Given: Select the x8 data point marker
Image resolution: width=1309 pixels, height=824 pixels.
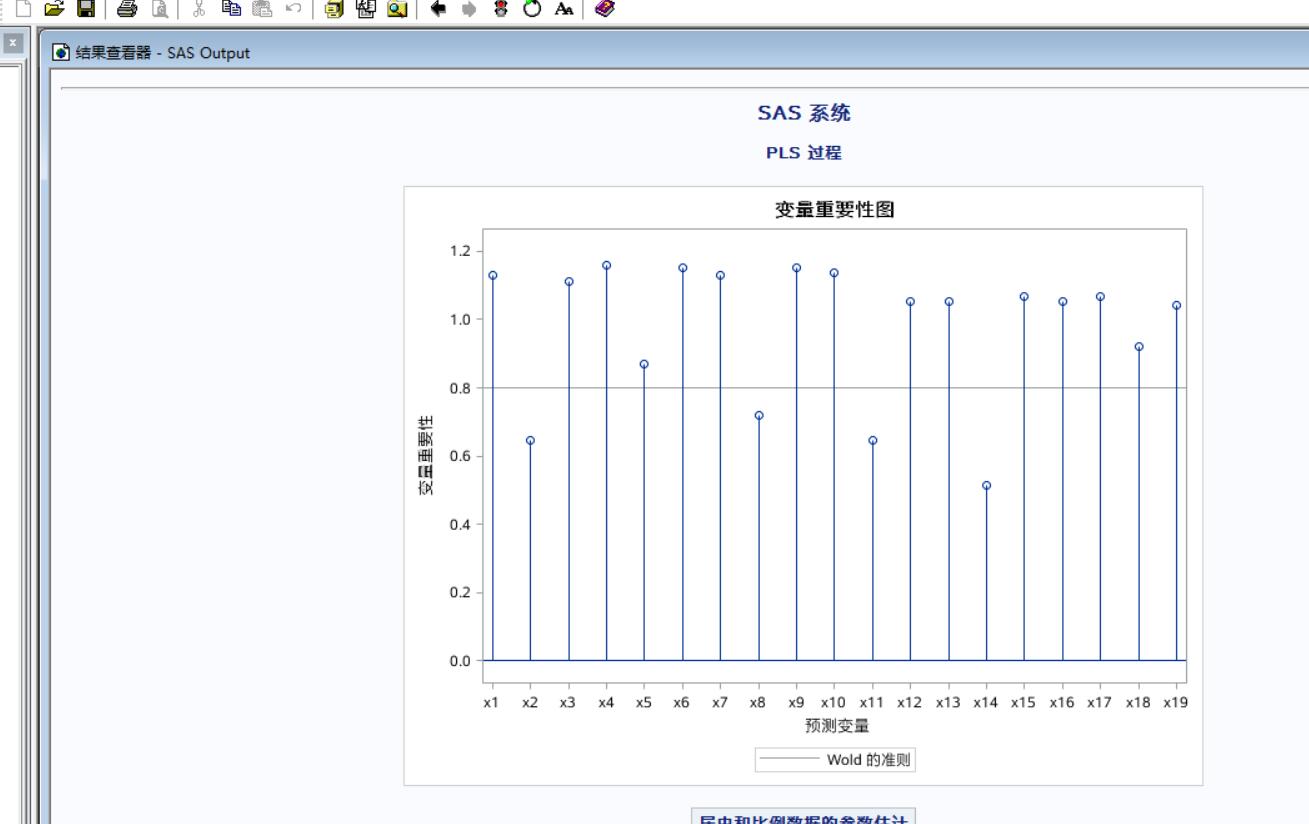Looking at the screenshot, I should tap(759, 415).
